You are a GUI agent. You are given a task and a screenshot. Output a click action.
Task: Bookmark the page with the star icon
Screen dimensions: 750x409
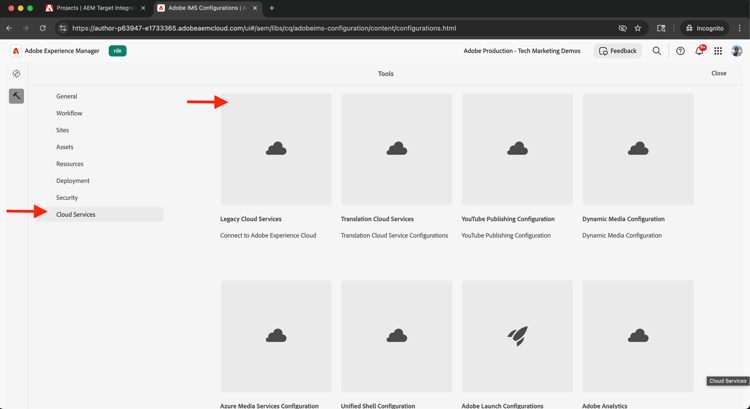click(x=638, y=28)
